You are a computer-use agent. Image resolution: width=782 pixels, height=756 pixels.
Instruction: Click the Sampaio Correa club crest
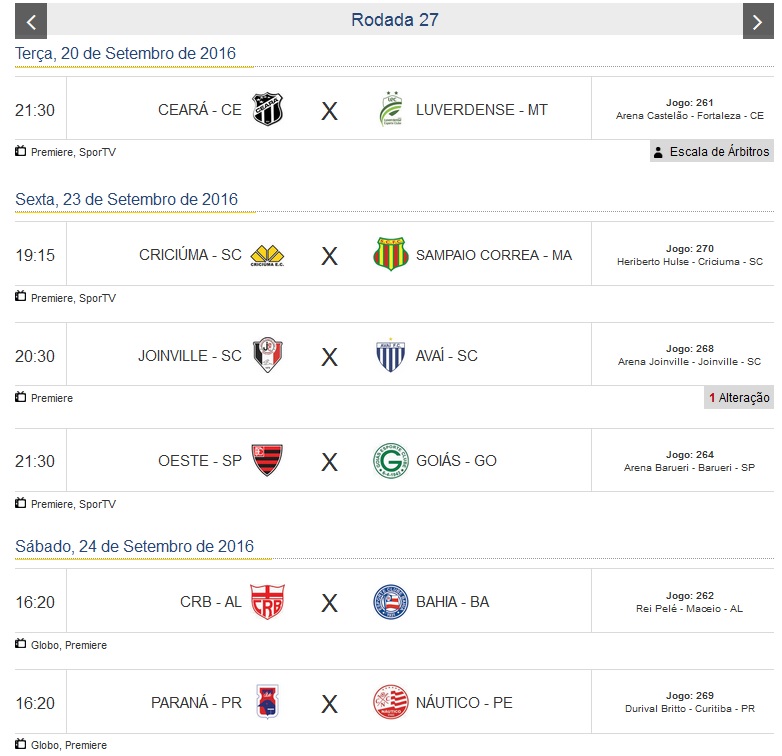(x=390, y=254)
